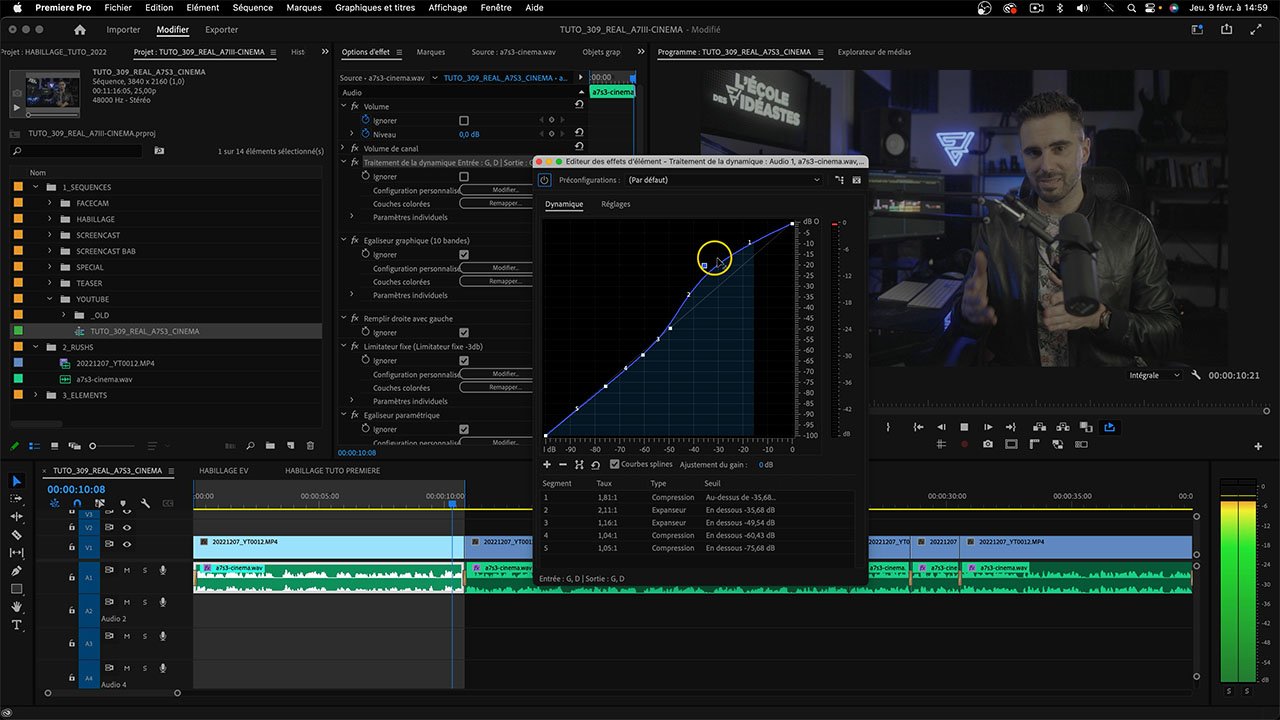This screenshot has height=720, width=1280.
Task: Open Program monitor settings wrench
Action: click(1196, 375)
